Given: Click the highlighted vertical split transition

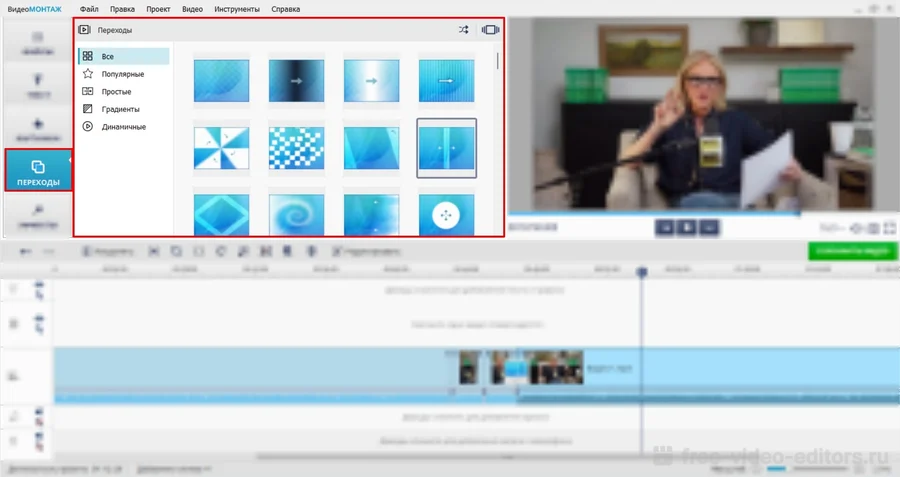Looking at the screenshot, I should coord(446,148).
